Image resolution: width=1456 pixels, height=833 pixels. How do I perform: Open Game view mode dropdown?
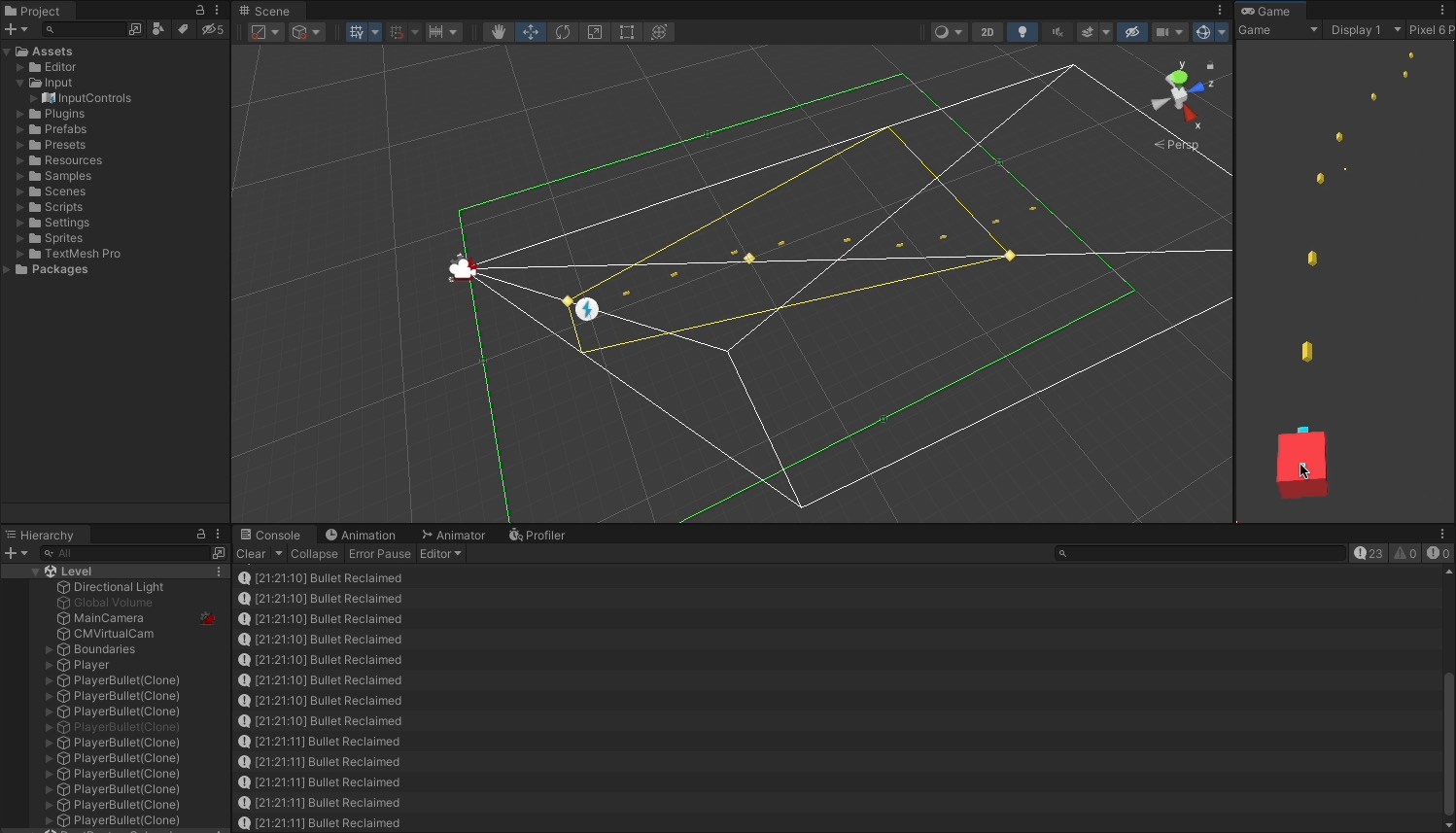click(x=1278, y=30)
